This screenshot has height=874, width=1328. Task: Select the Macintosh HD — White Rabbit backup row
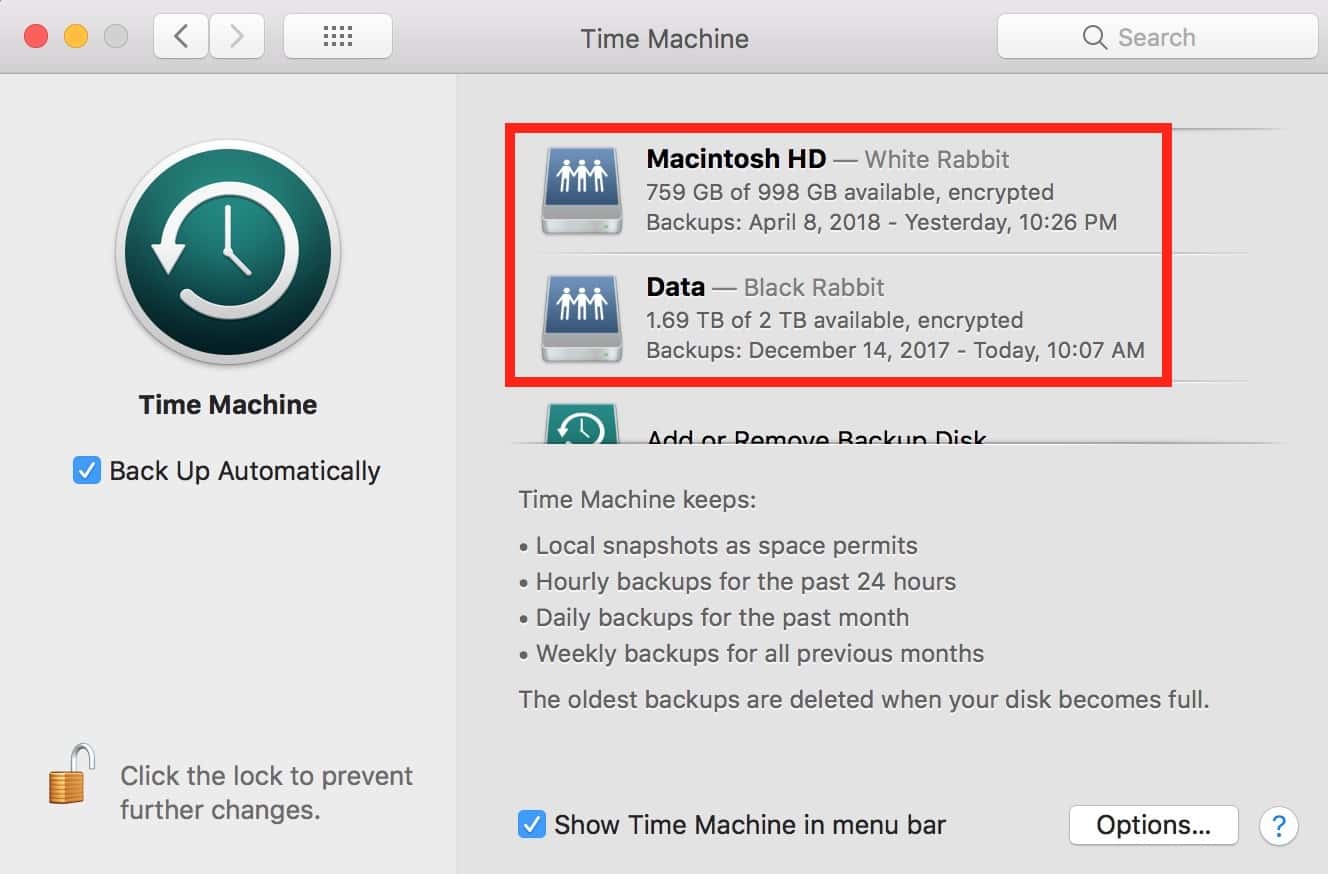880,190
